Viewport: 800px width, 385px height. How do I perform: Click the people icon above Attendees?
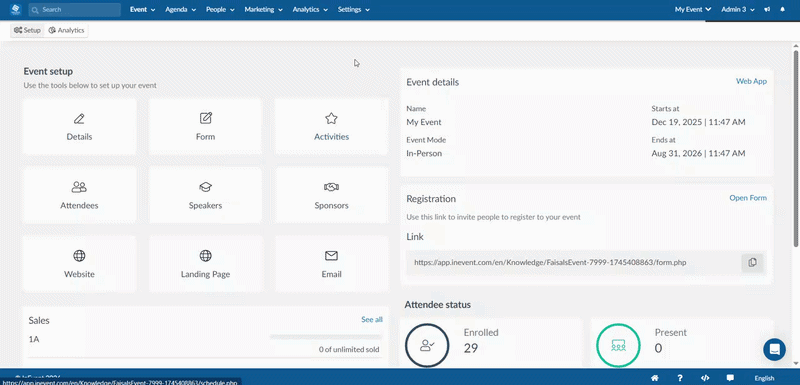click(79, 187)
